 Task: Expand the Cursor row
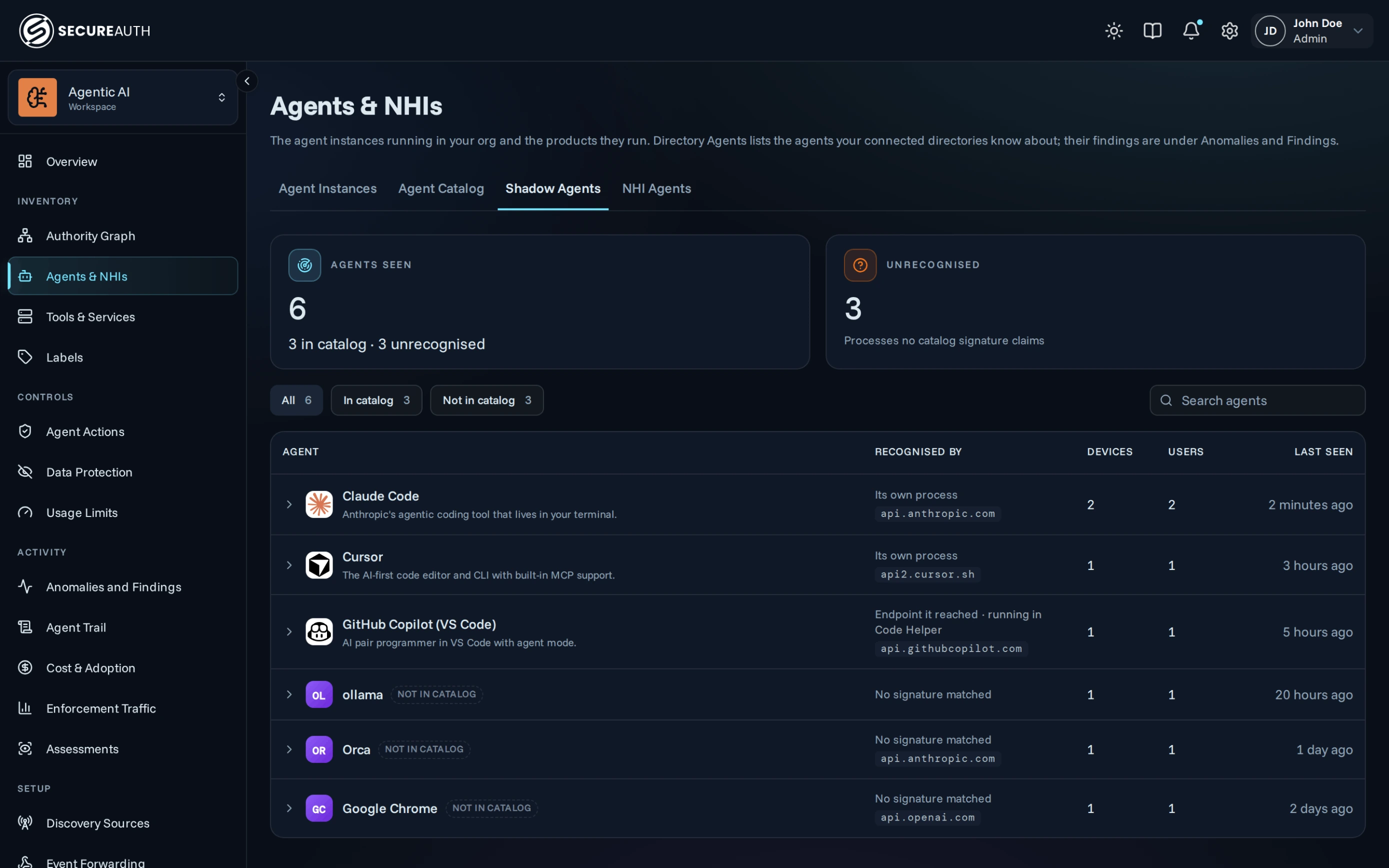[x=289, y=565]
